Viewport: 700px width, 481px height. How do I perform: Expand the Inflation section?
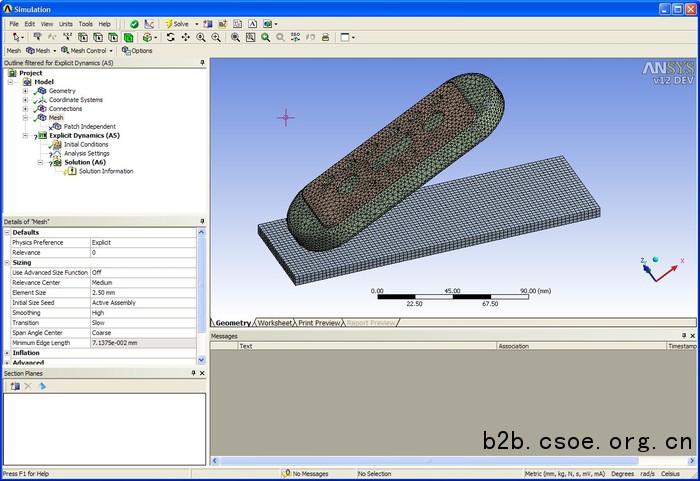click(7, 352)
